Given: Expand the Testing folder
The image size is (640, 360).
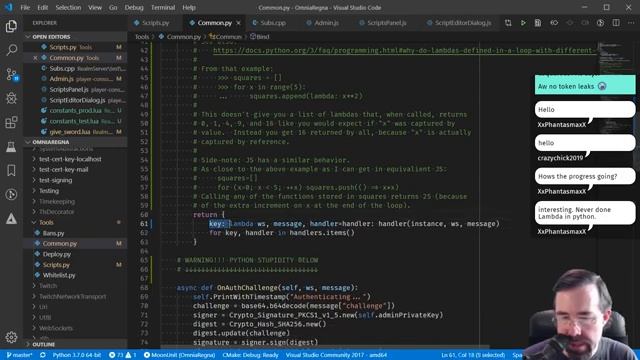Looking at the screenshot, I should 76,191.
